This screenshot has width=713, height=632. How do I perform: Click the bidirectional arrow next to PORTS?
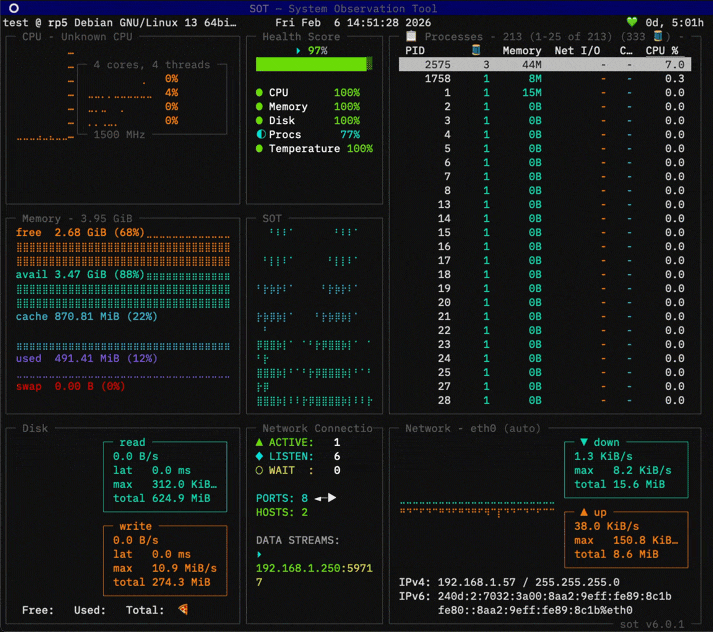click(x=326, y=498)
